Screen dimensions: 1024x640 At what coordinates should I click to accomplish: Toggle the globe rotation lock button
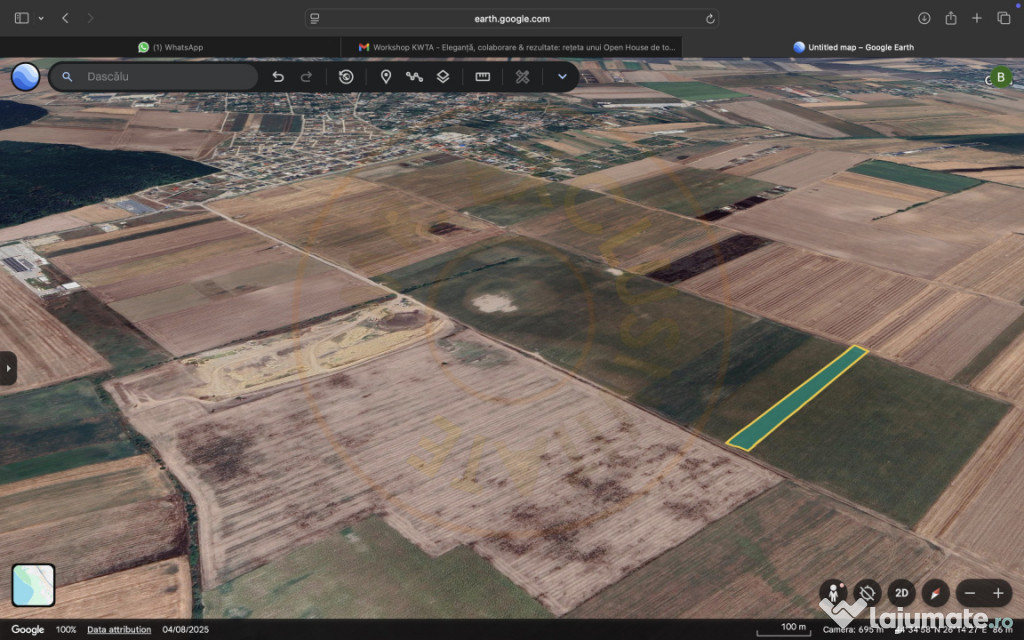(867, 592)
